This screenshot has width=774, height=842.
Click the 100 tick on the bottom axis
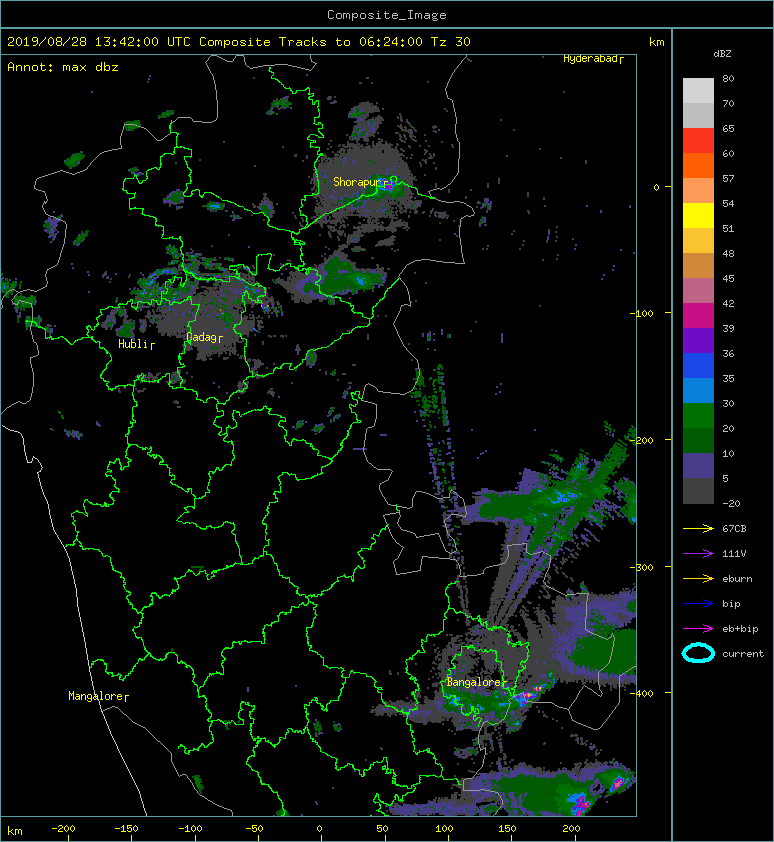pyautogui.click(x=444, y=829)
